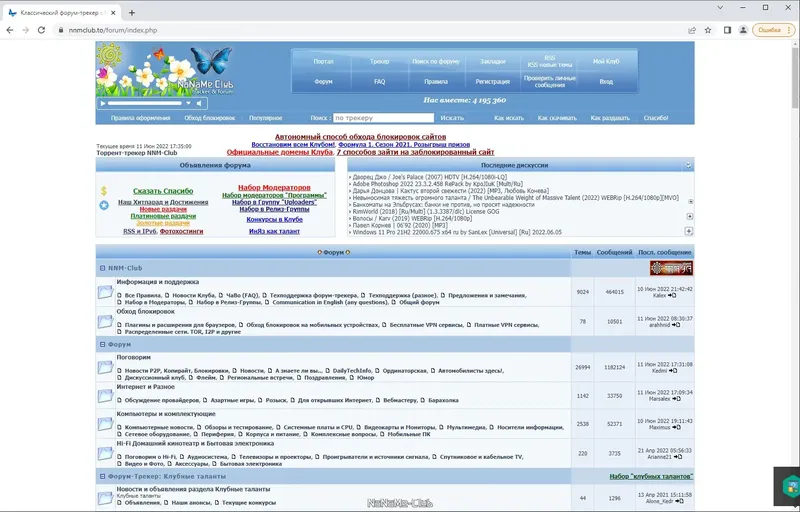Open Правила оформления link
800x512 pixels.
pyautogui.click(x=140, y=118)
